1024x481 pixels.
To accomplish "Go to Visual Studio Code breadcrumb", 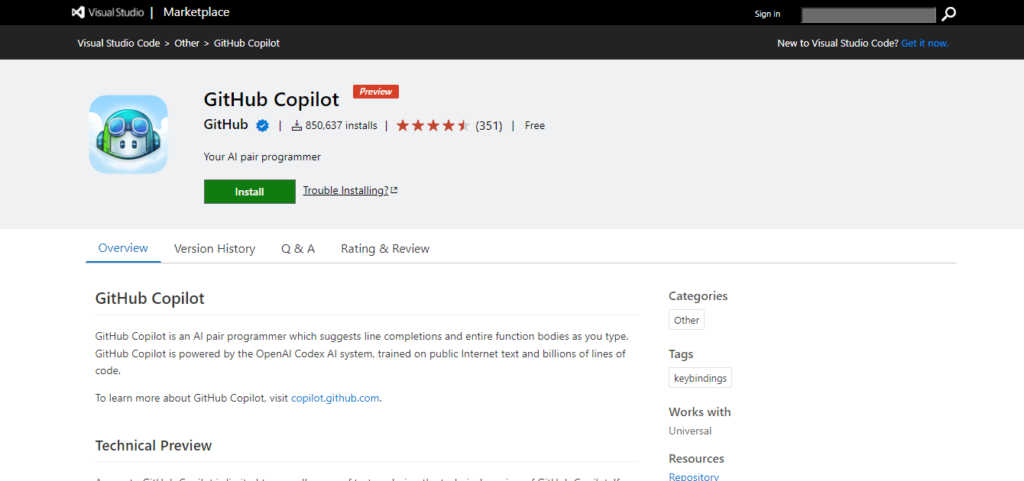I will coord(118,44).
